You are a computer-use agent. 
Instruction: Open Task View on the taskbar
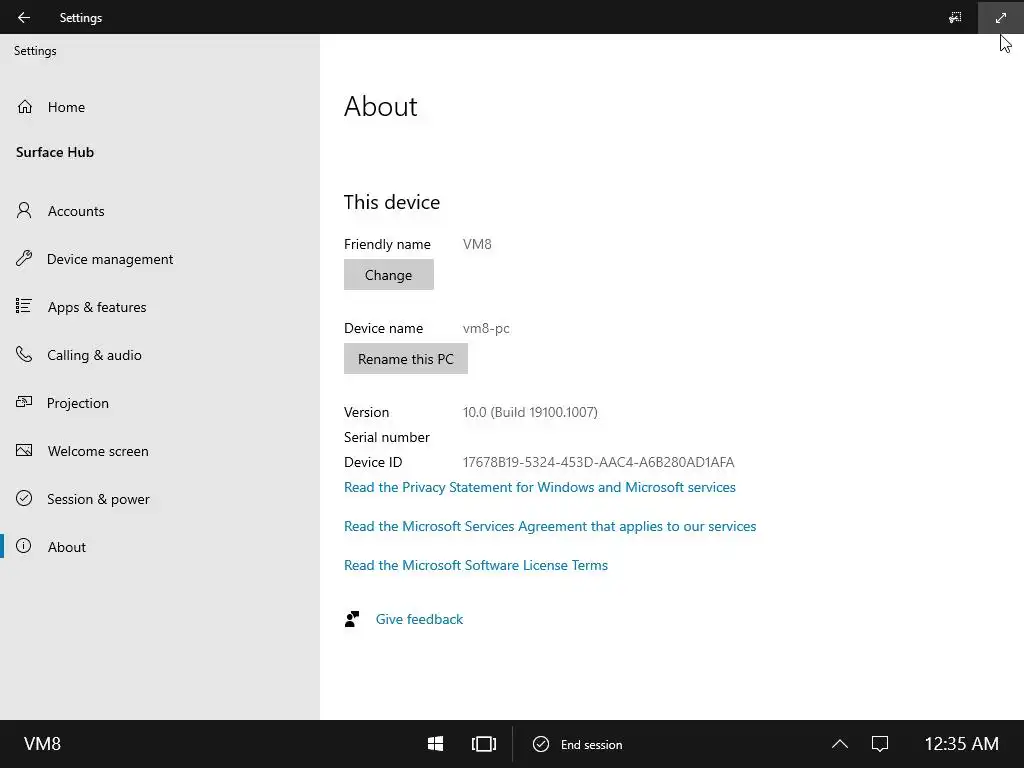coord(484,744)
